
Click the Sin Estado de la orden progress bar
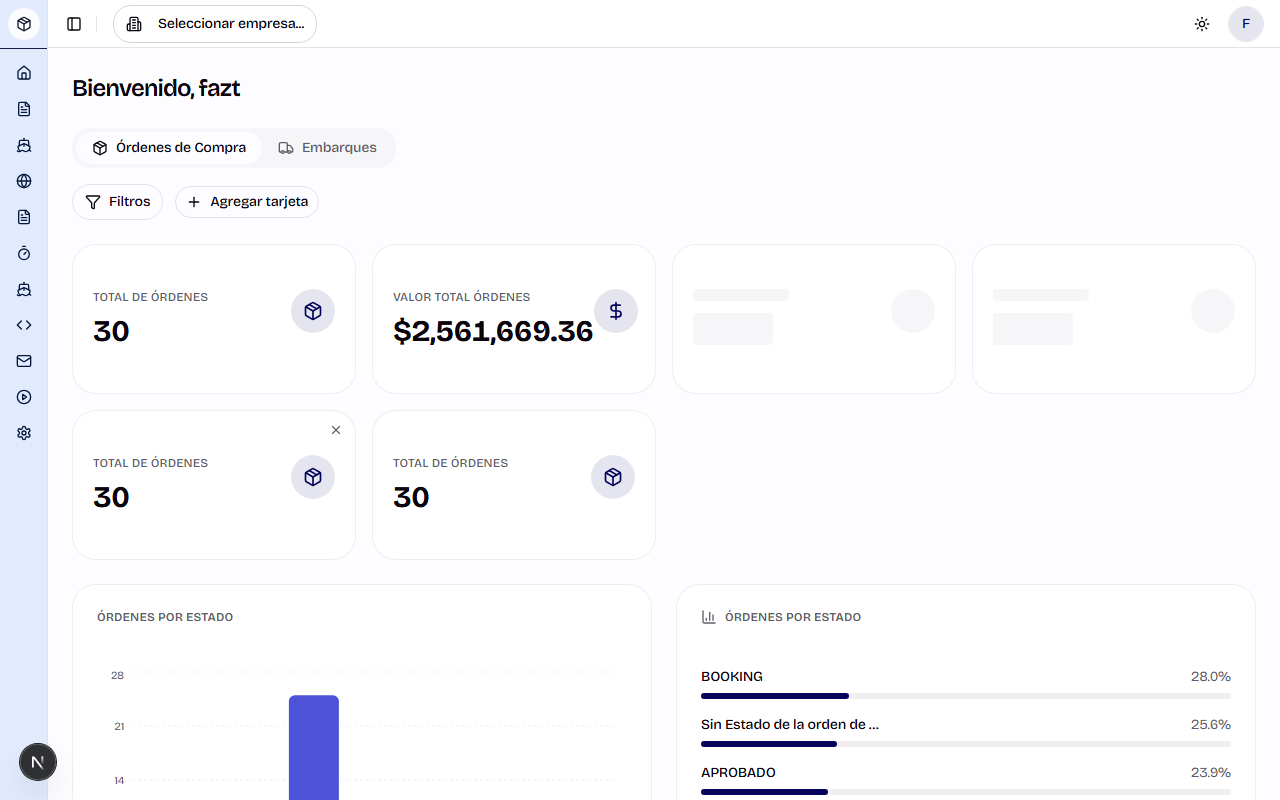[x=966, y=744]
